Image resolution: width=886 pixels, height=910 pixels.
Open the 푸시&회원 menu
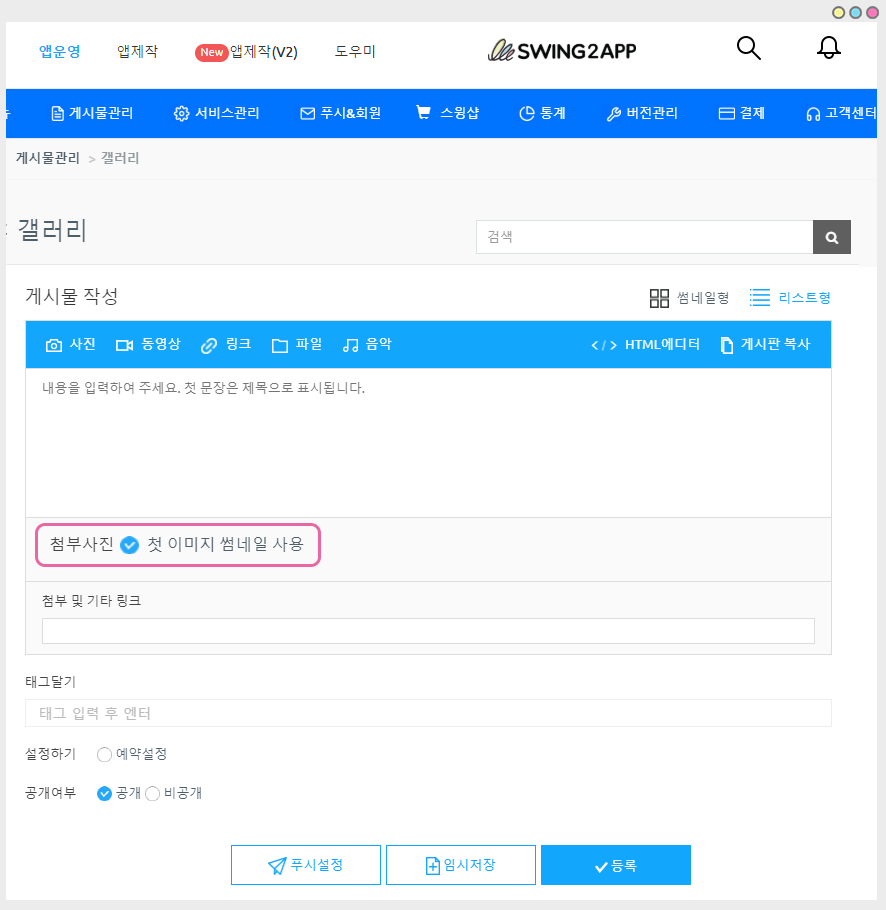340,113
